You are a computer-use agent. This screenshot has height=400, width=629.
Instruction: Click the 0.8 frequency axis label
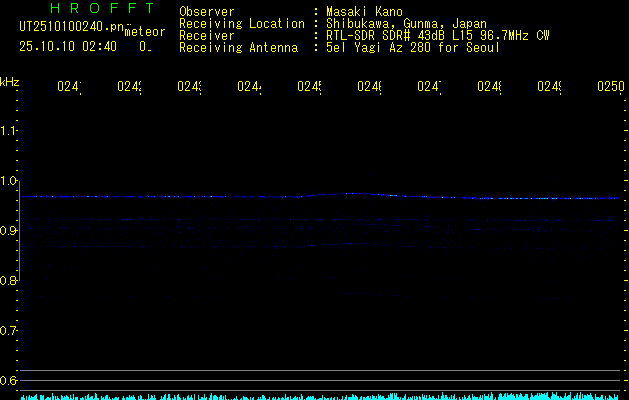9,281
